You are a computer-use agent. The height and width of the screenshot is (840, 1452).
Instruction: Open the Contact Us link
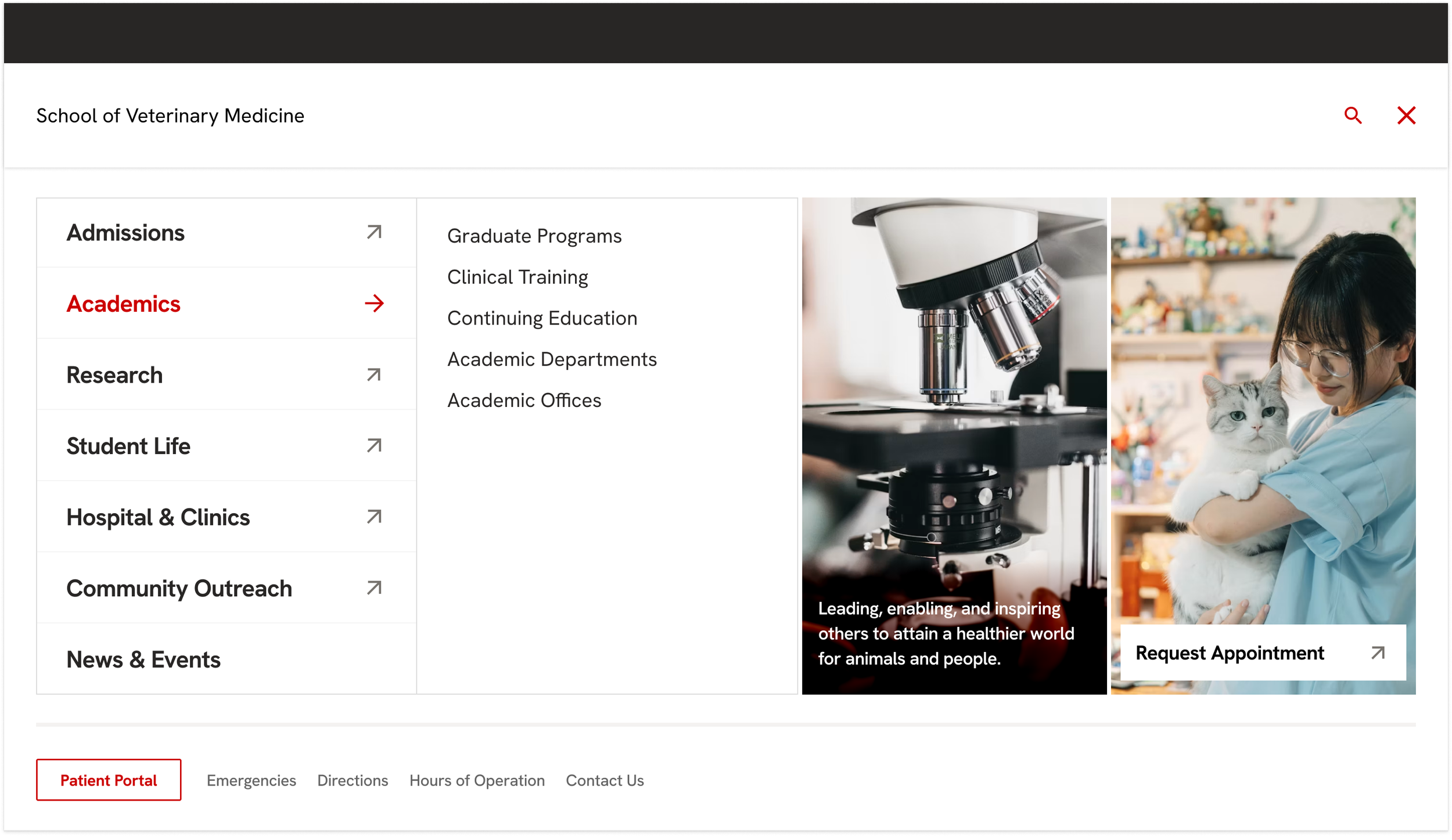pyautogui.click(x=605, y=781)
